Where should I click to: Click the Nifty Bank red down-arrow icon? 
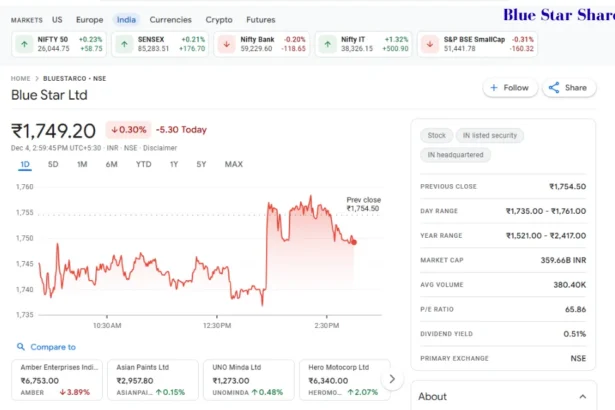[x=226, y=44]
